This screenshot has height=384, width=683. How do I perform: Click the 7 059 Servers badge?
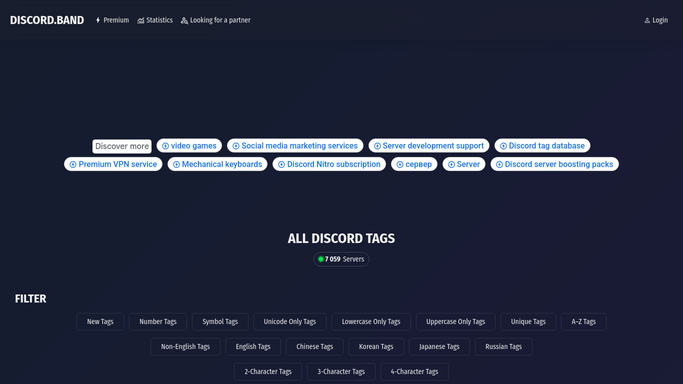[x=342, y=259]
